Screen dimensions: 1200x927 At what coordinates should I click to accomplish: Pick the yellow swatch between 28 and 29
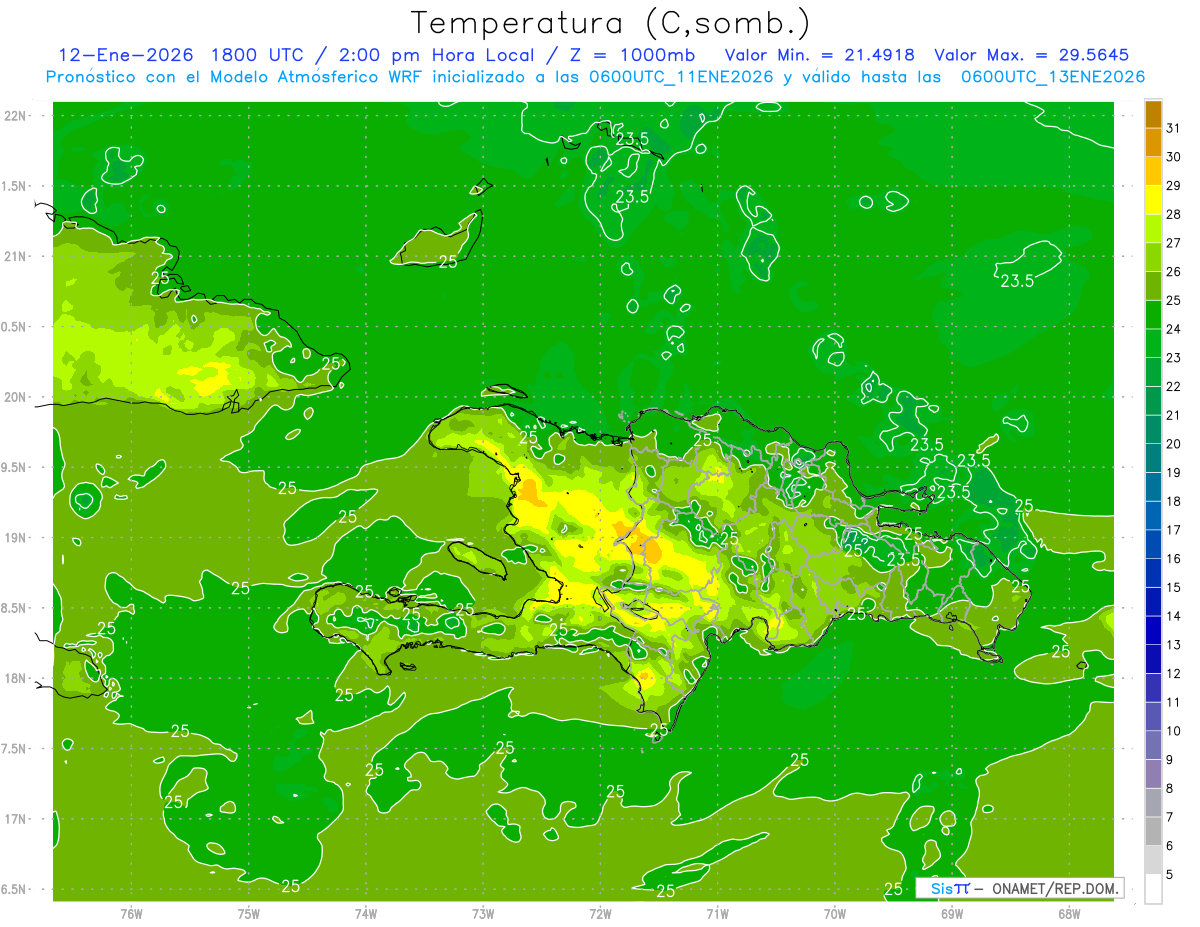click(1153, 200)
